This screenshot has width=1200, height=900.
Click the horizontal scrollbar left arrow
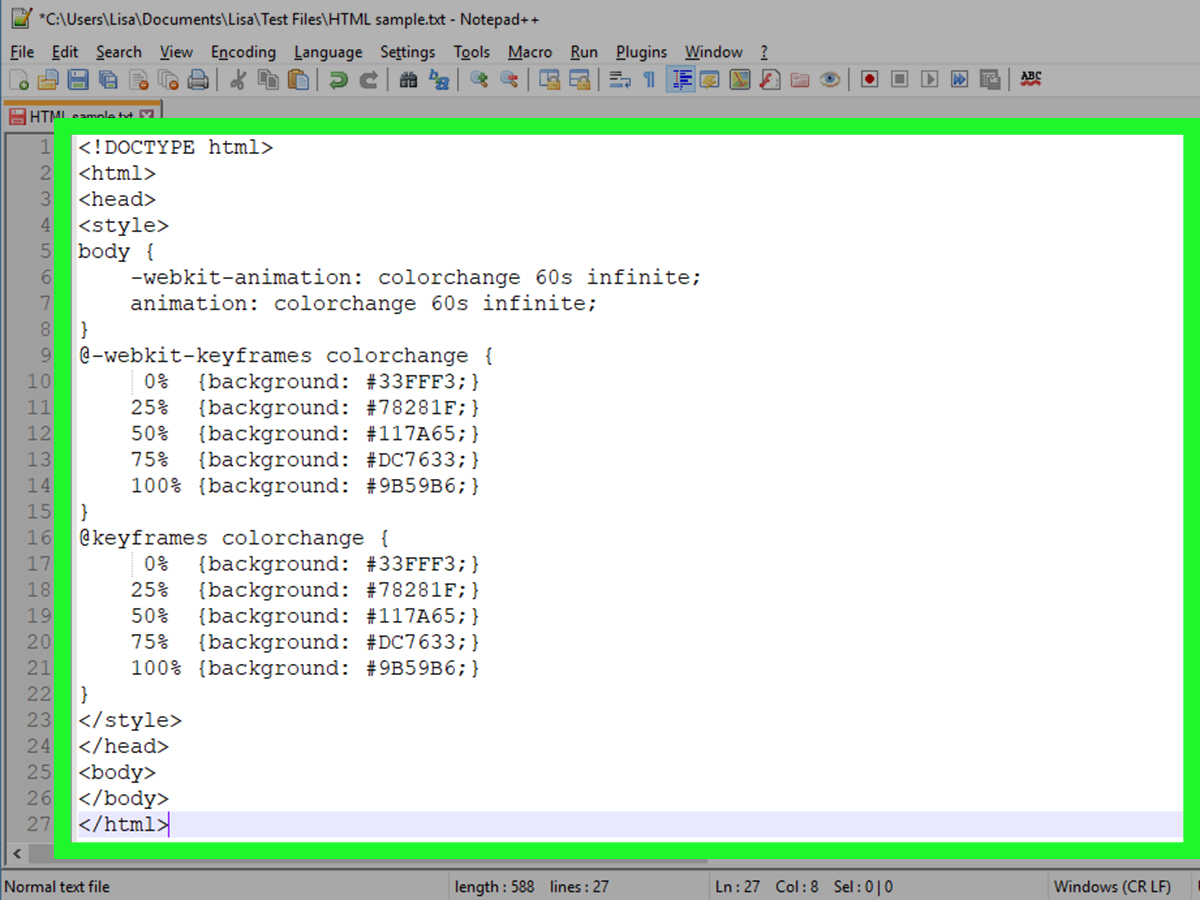pyautogui.click(x=15, y=854)
